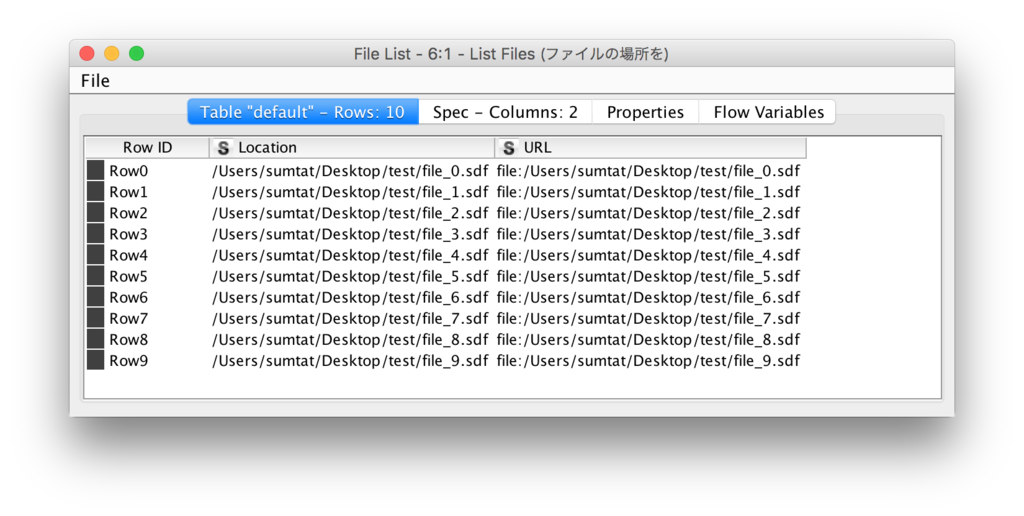
Task: Select the Row6 row ID cell
Action: 148,297
